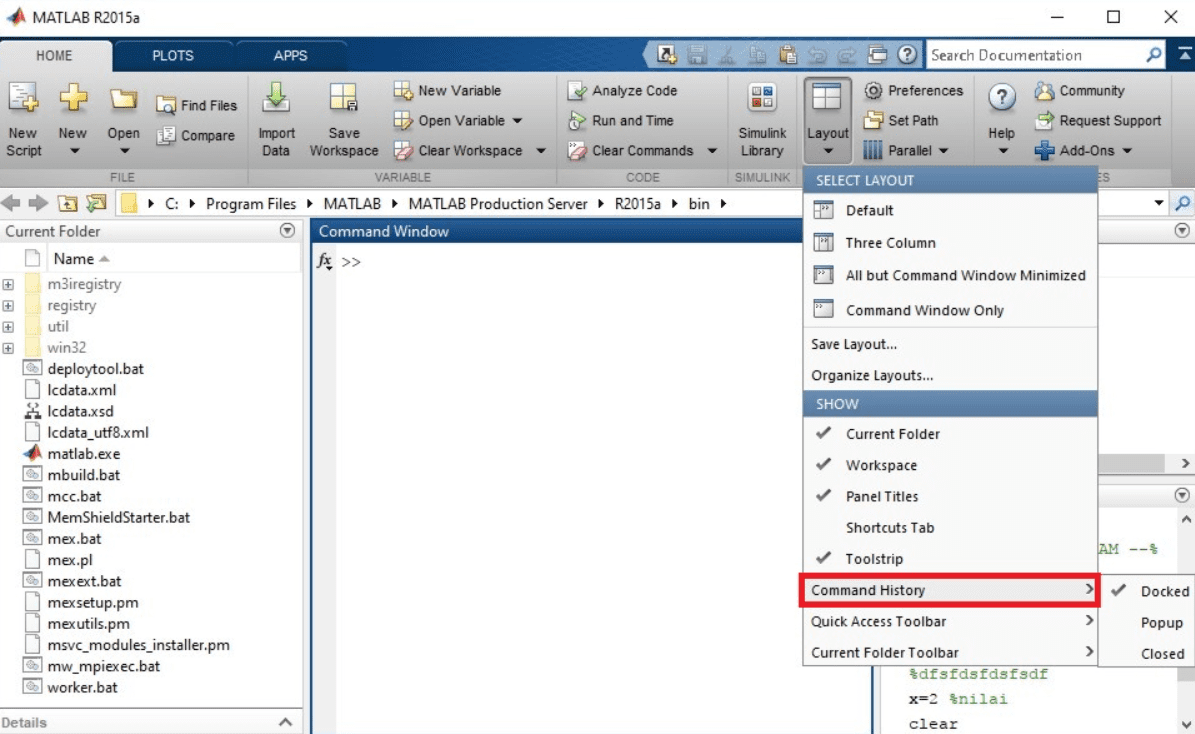Enable the Shortcuts Tab
The height and width of the screenshot is (734, 1195).
950,527
